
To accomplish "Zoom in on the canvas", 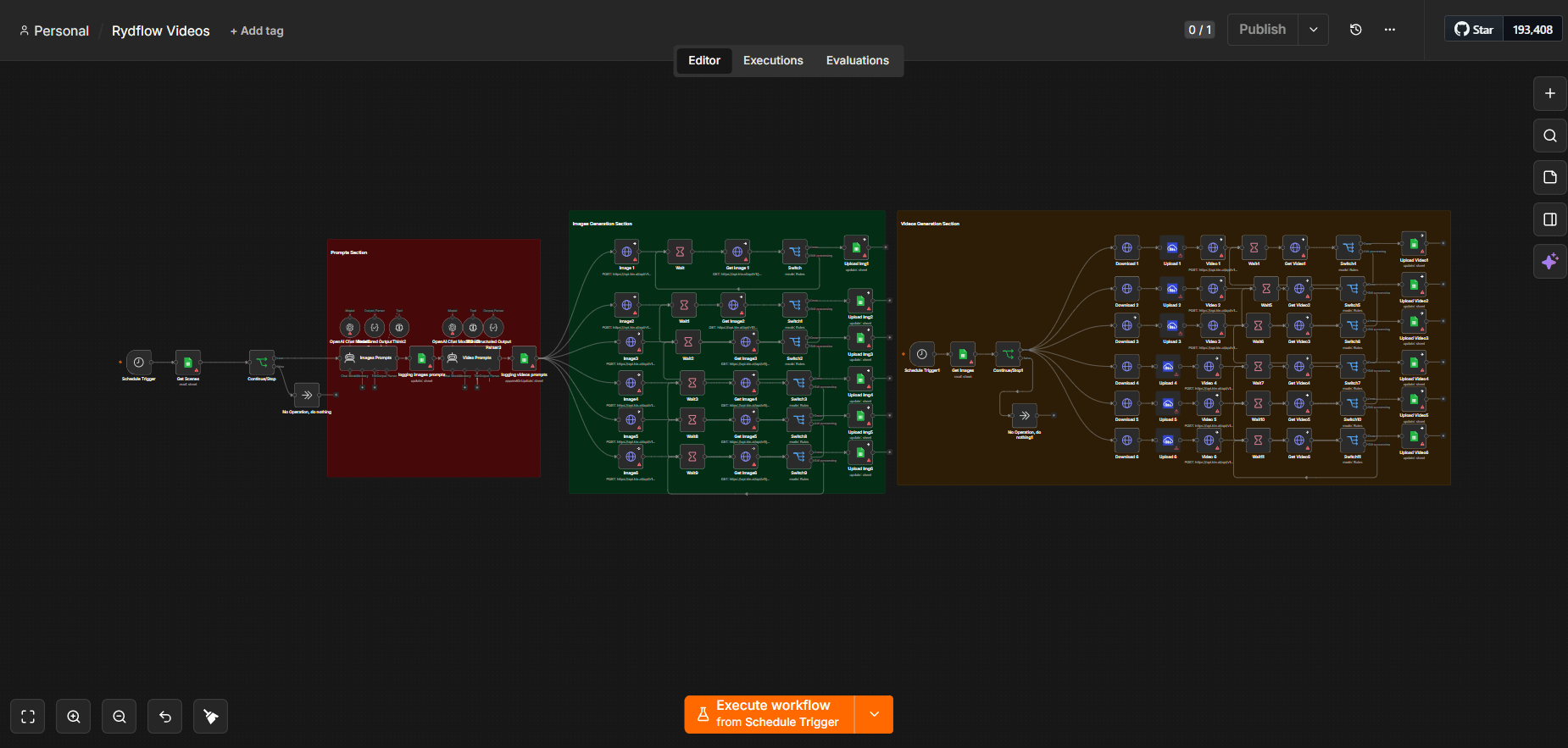I will [x=74, y=717].
